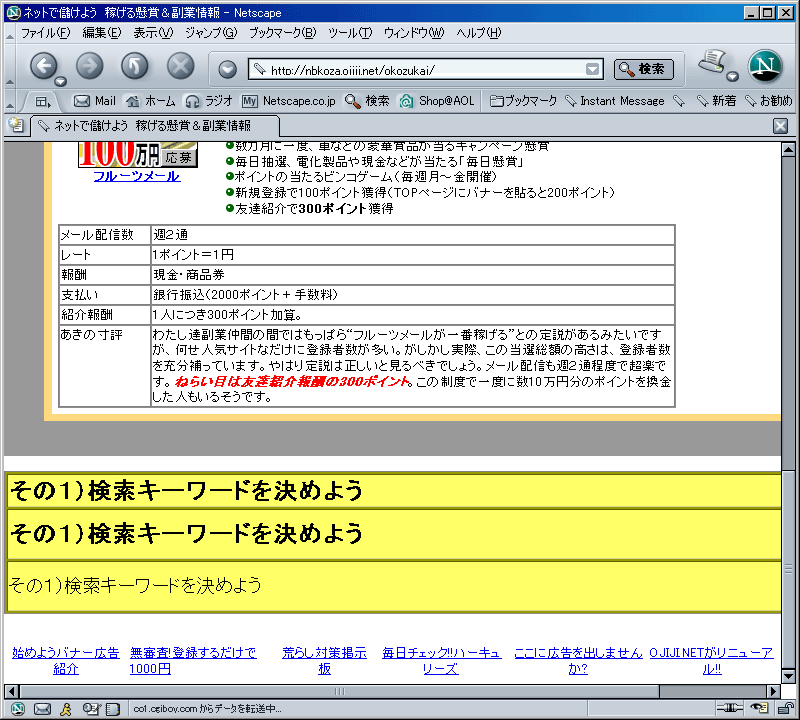Open the 荒らし対策掲示板 link

coord(324,660)
